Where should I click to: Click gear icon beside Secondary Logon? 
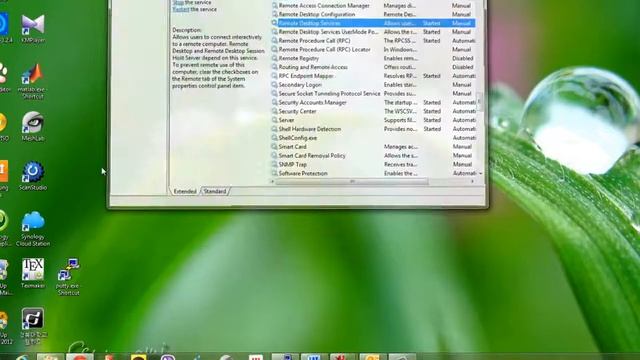pyautogui.click(x=275, y=84)
